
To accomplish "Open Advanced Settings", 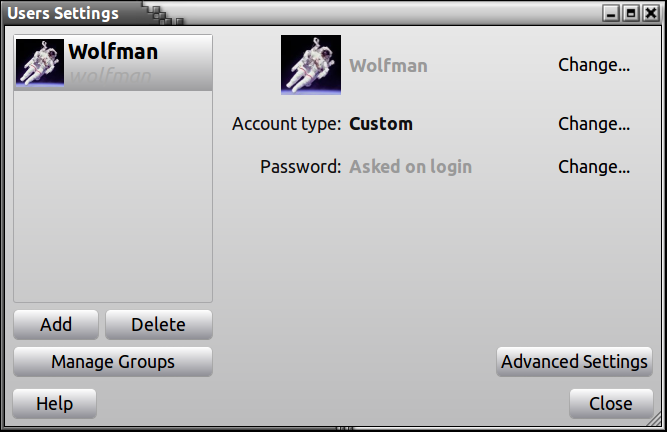I will click(574, 362).
